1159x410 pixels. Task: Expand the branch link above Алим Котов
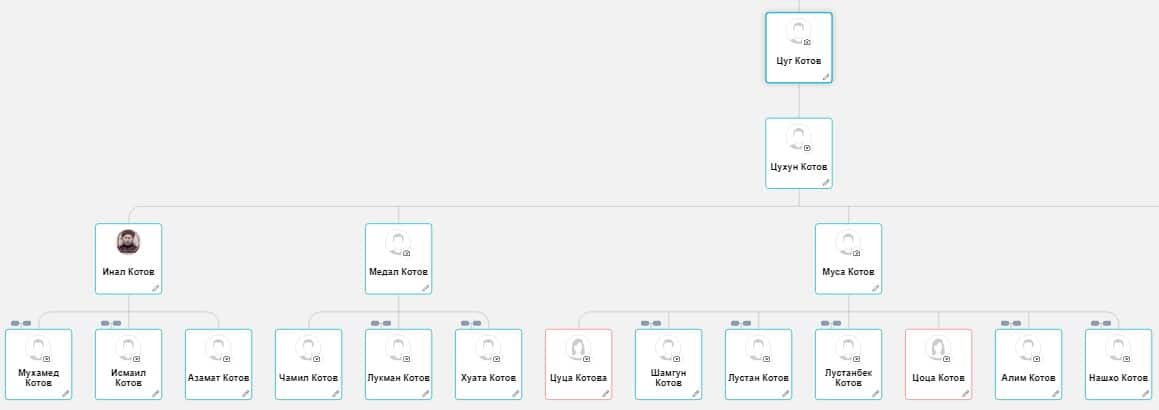(1010, 323)
